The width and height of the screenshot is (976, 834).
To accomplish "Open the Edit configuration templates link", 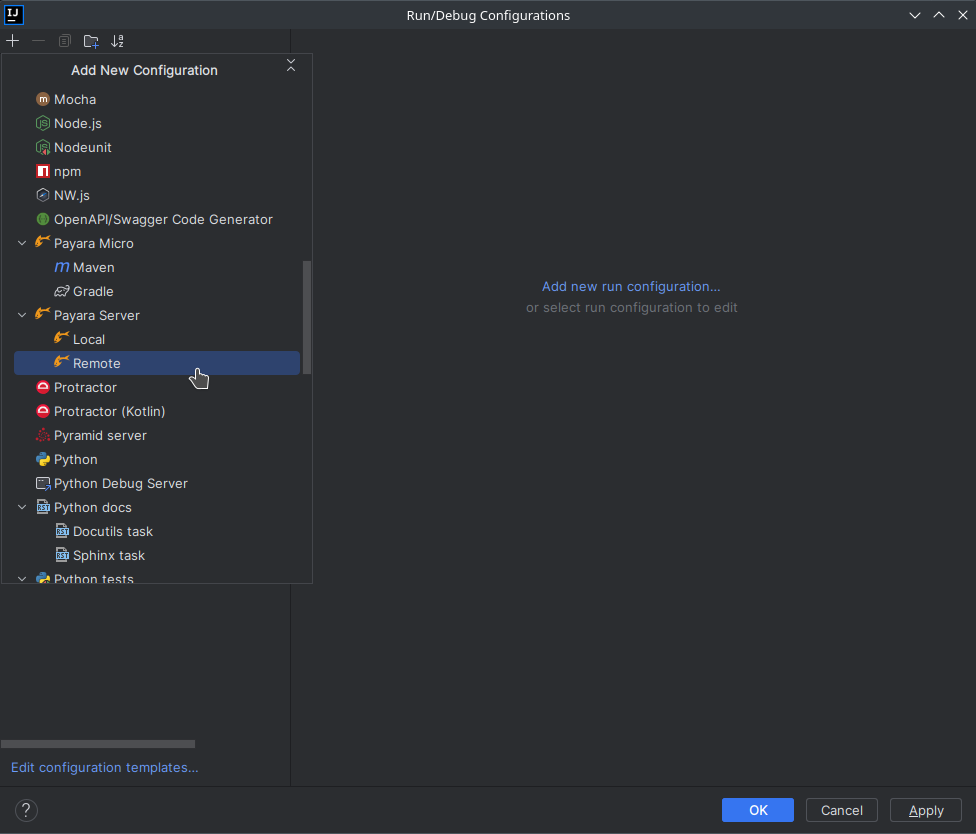I will [x=104, y=767].
